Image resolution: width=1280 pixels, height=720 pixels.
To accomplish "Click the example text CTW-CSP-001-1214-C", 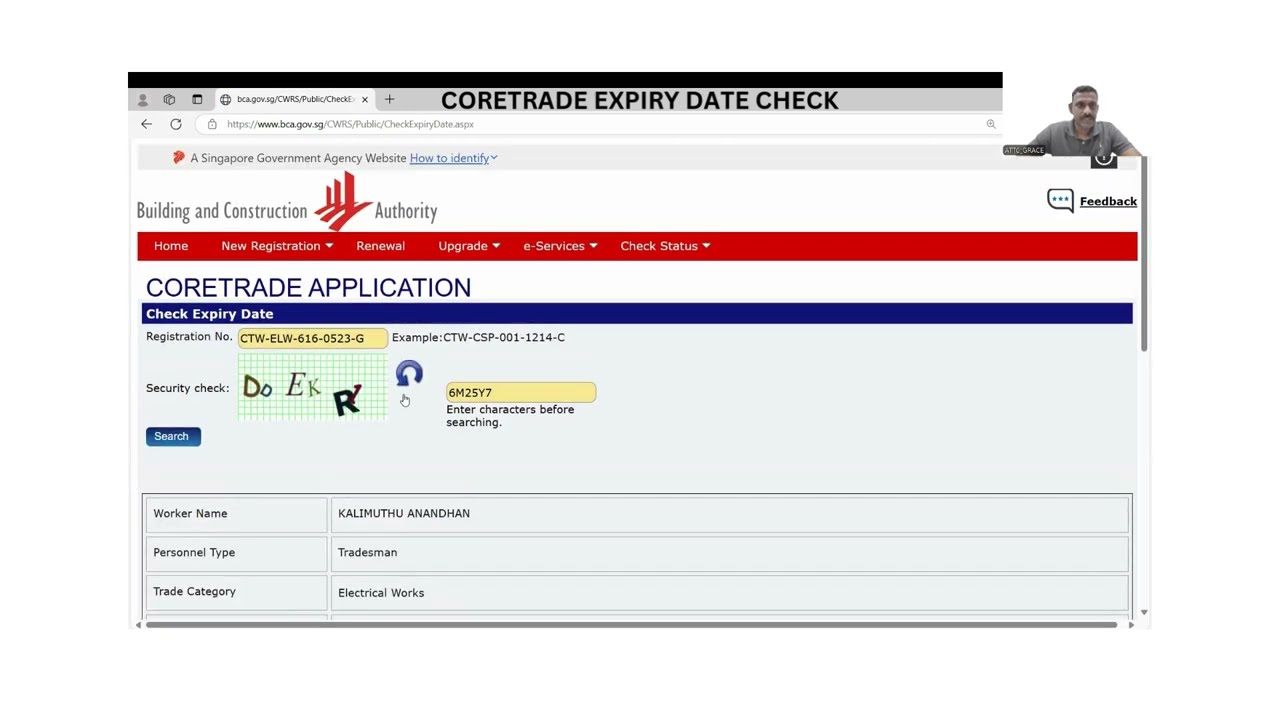I will click(x=504, y=337).
